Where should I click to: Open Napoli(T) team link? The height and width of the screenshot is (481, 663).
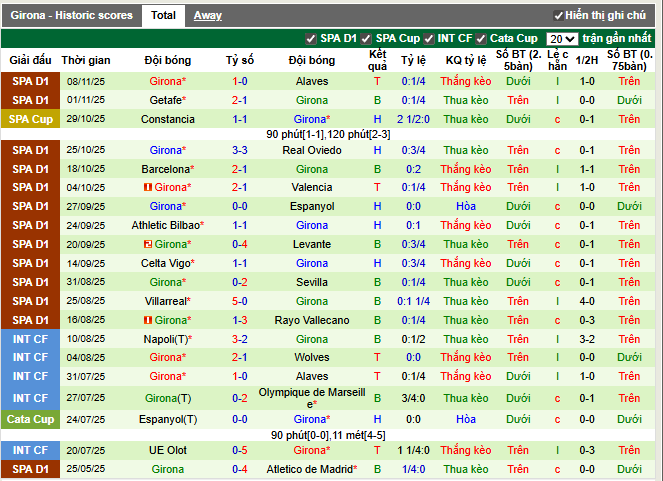click(166, 339)
